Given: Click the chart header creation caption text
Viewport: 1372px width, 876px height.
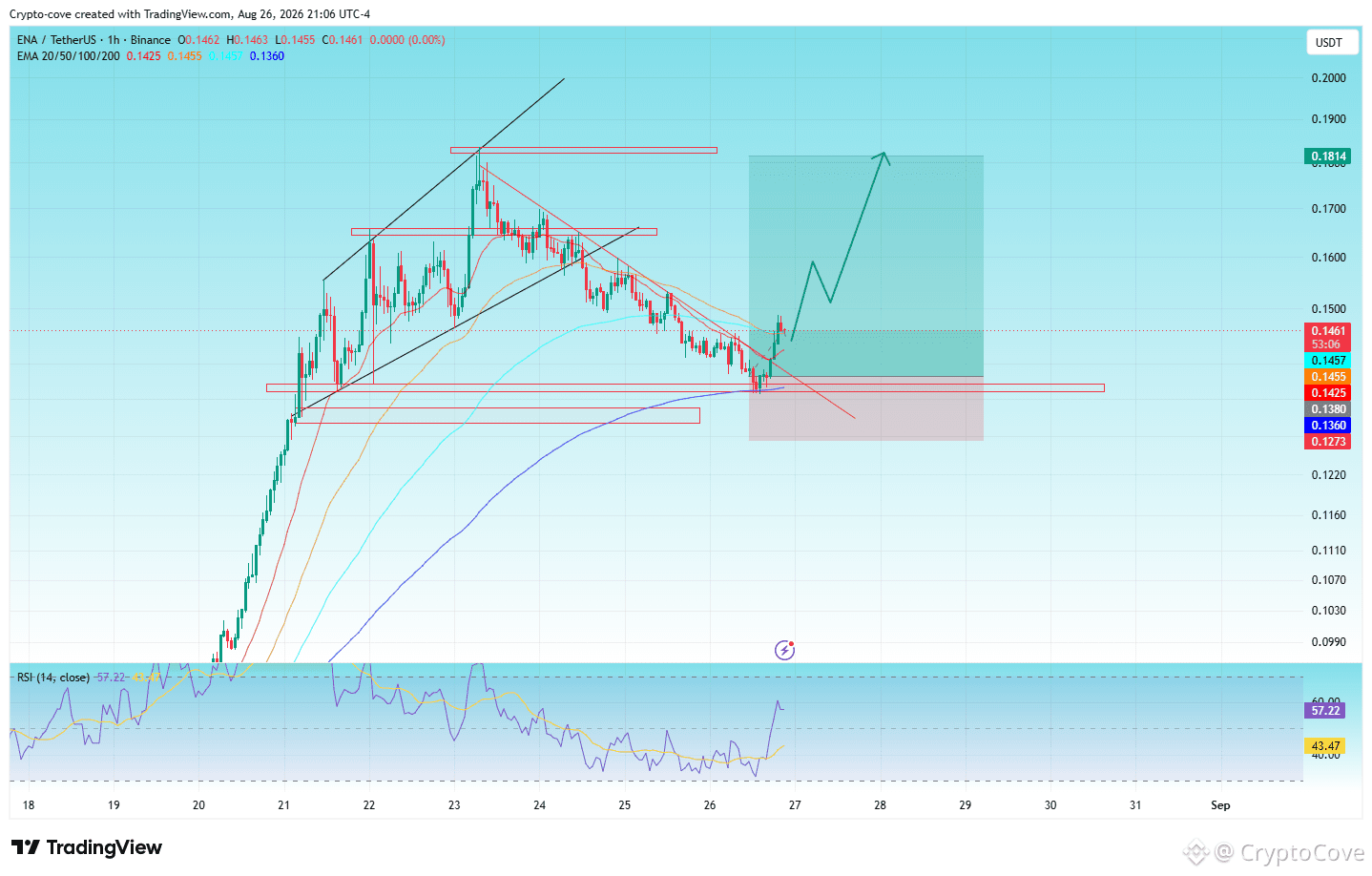Looking at the screenshot, I should coord(190,14).
